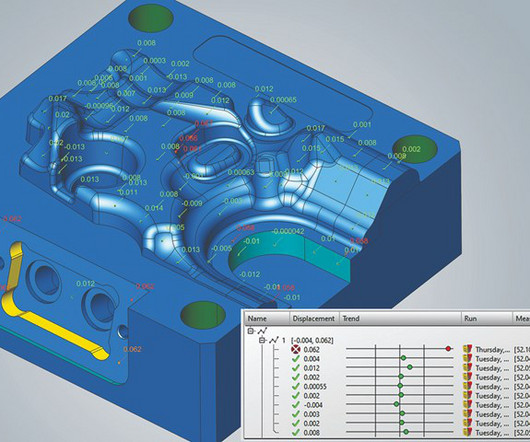Screen dimensions: 530x442
Task: Click the red failed-status icon beside 0.062
Action: pos(295,349)
